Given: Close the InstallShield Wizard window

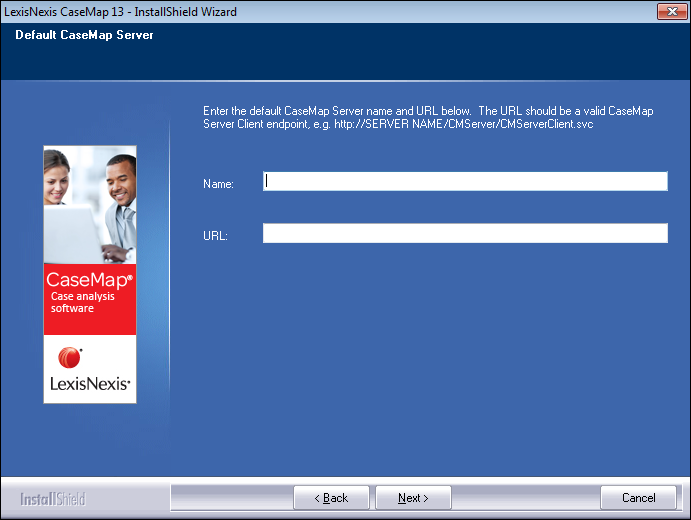Looking at the screenshot, I should pyautogui.click(x=669, y=11).
